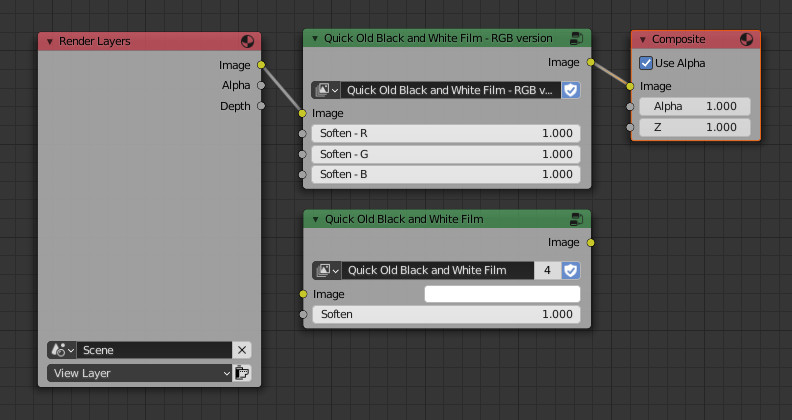The height and width of the screenshot is (420, 792).
Task: Open the View Layer dropdown
Action: tap(139, 373)
